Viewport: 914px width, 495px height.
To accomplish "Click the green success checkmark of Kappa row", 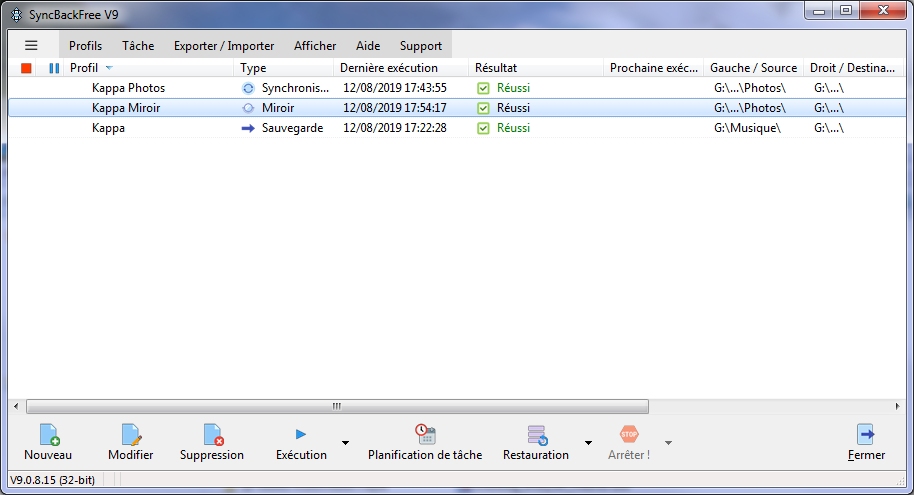I will 483,128.
